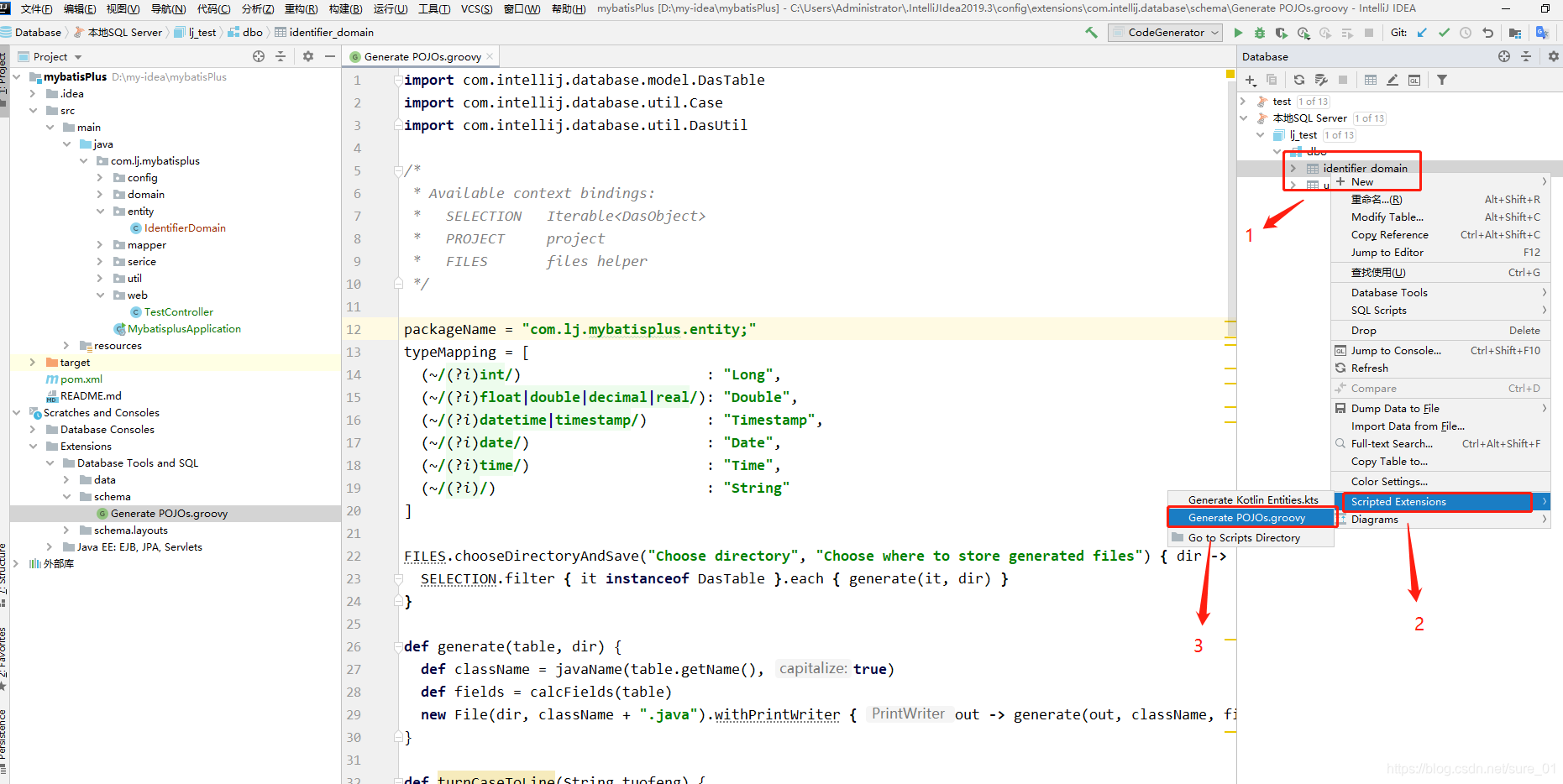Collapse all in Database panel
This screenshot has width=1563, height=784.
1526,56
